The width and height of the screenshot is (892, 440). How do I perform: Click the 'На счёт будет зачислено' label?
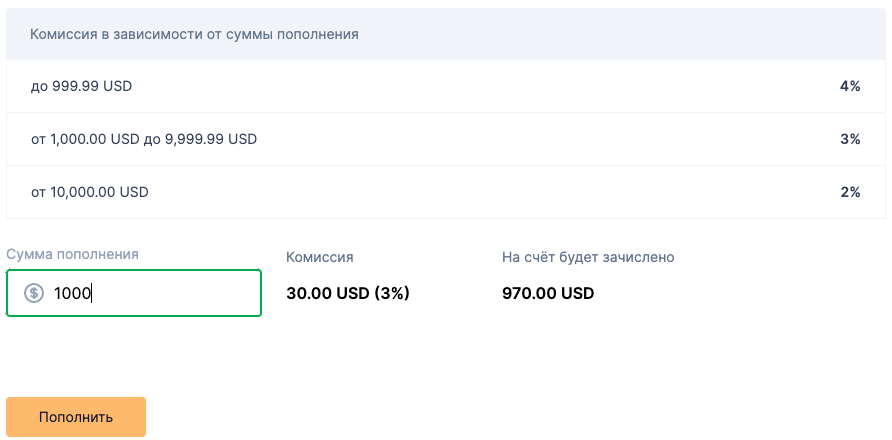[588, 257]
